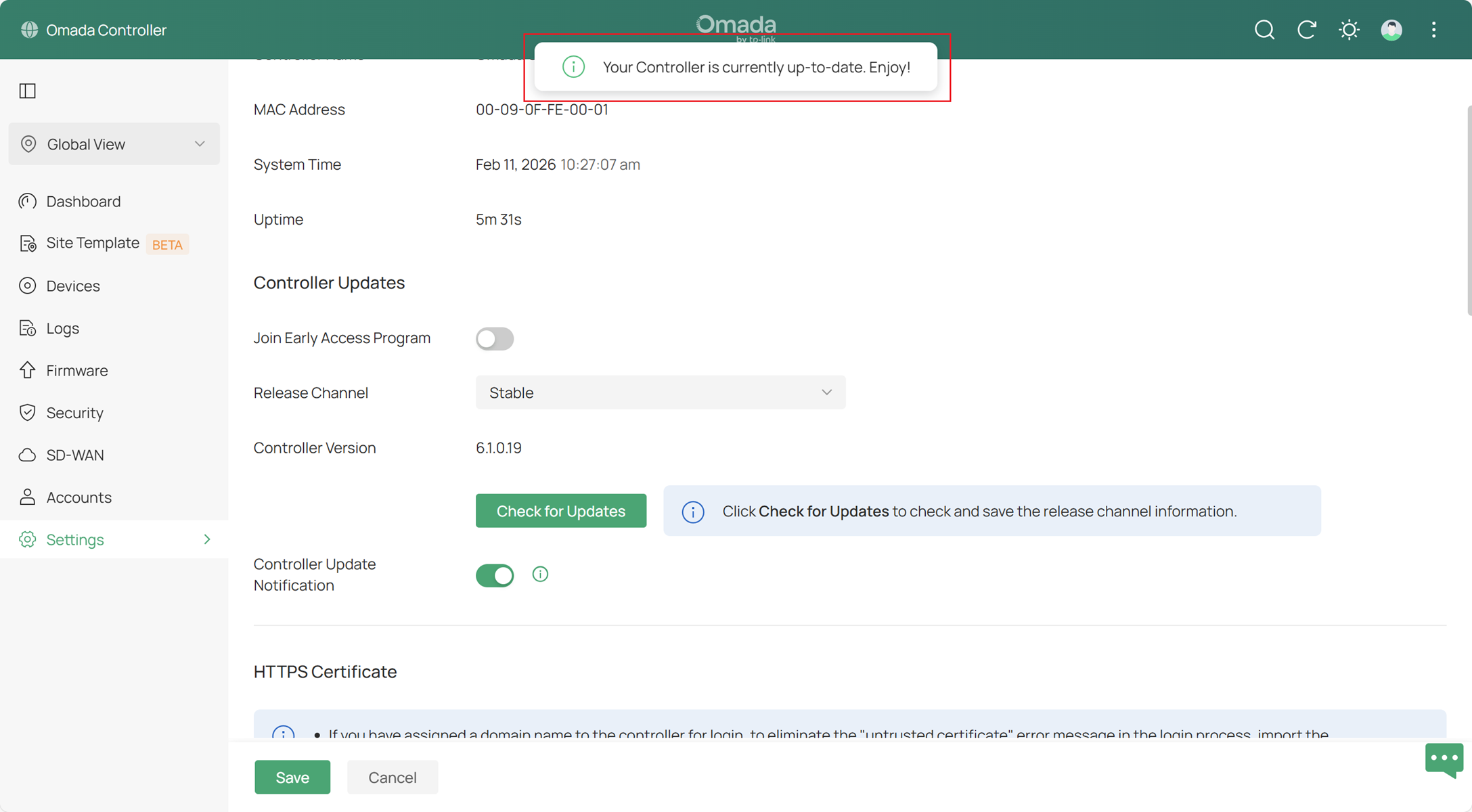Open the Logs panel

pos(62,328)
